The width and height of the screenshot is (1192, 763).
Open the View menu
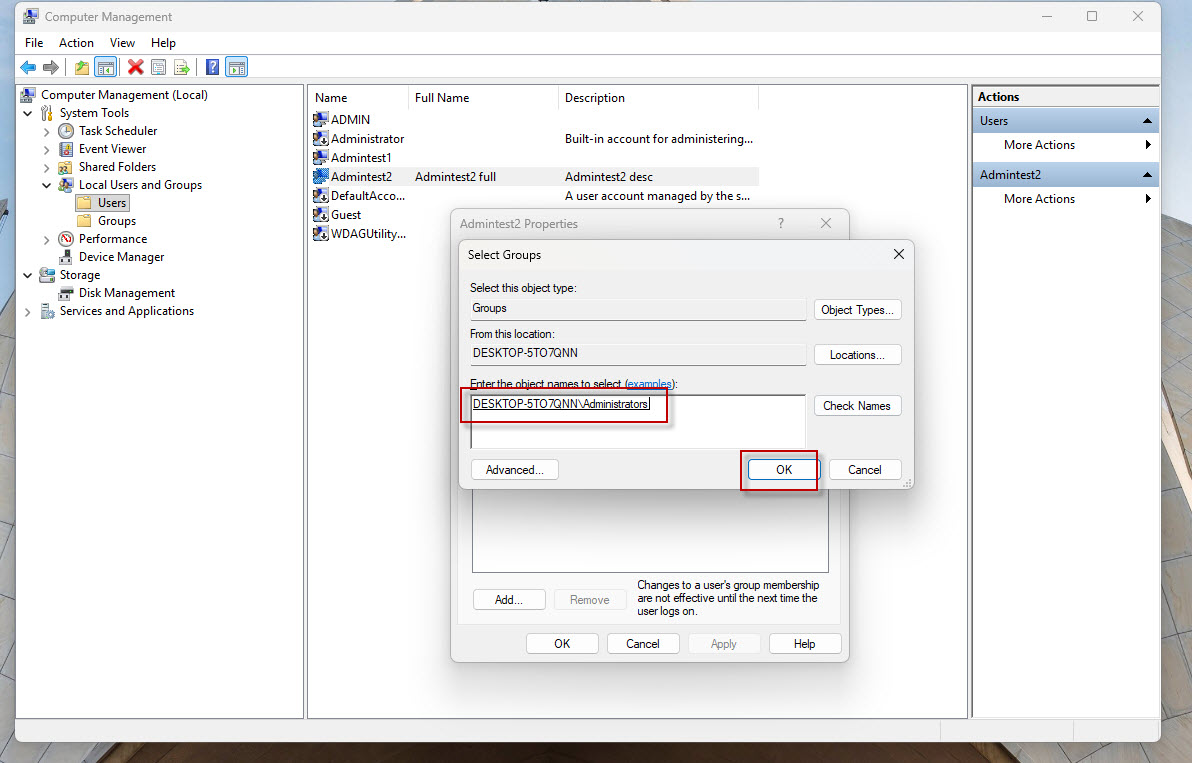coord(122,43)
